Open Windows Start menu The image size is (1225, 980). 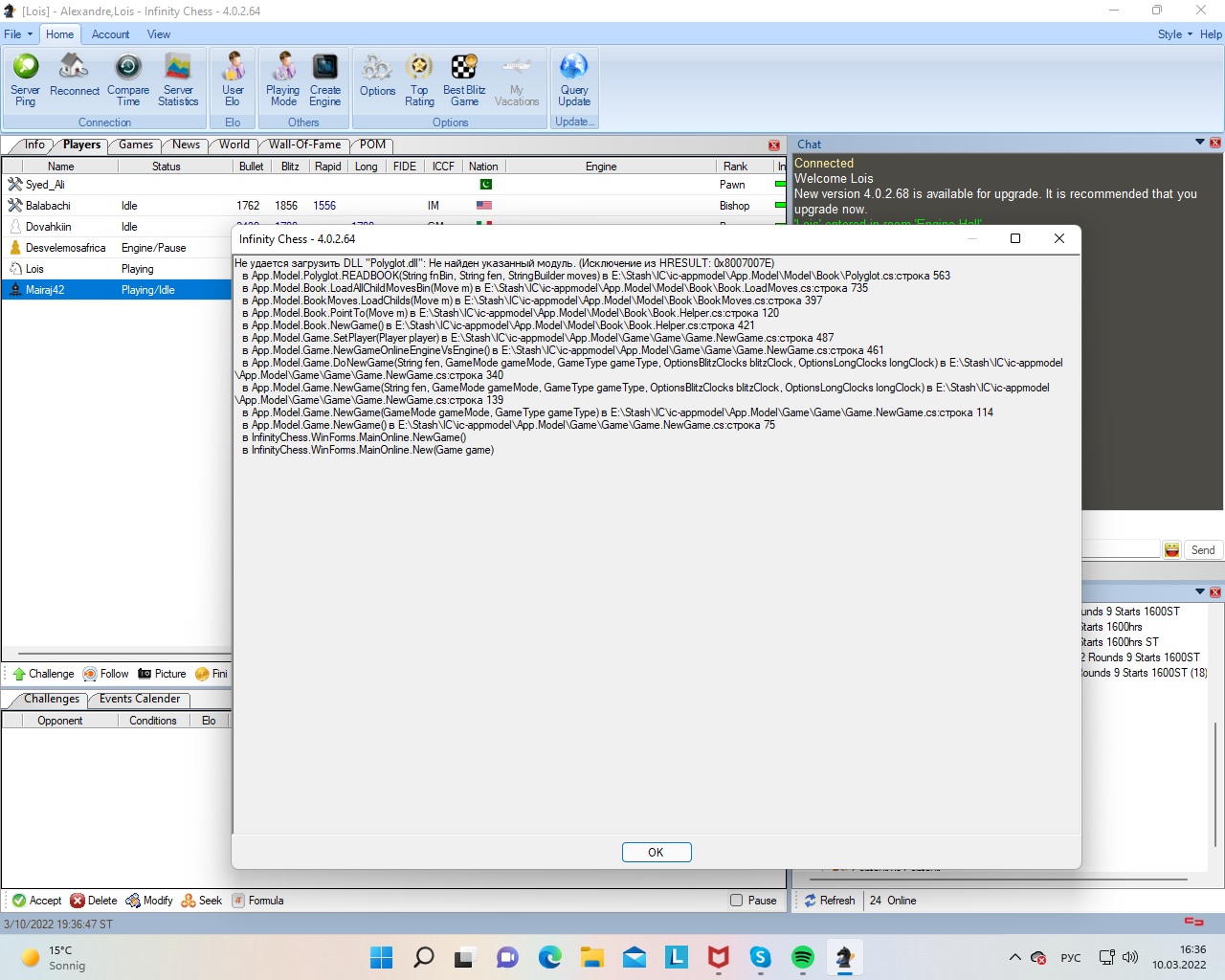[x=381, y=957]
